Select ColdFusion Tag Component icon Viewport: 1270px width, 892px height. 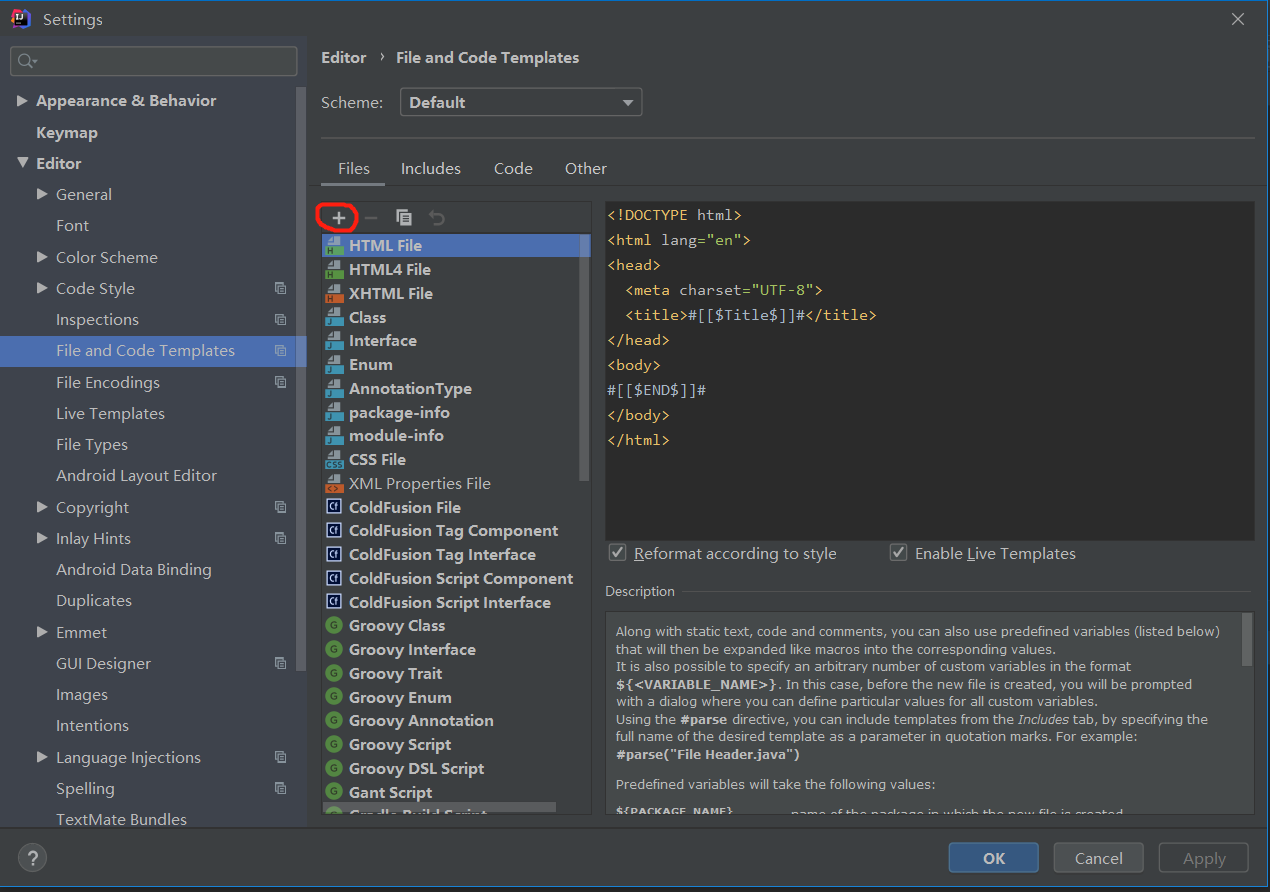[x=334, y=531]
